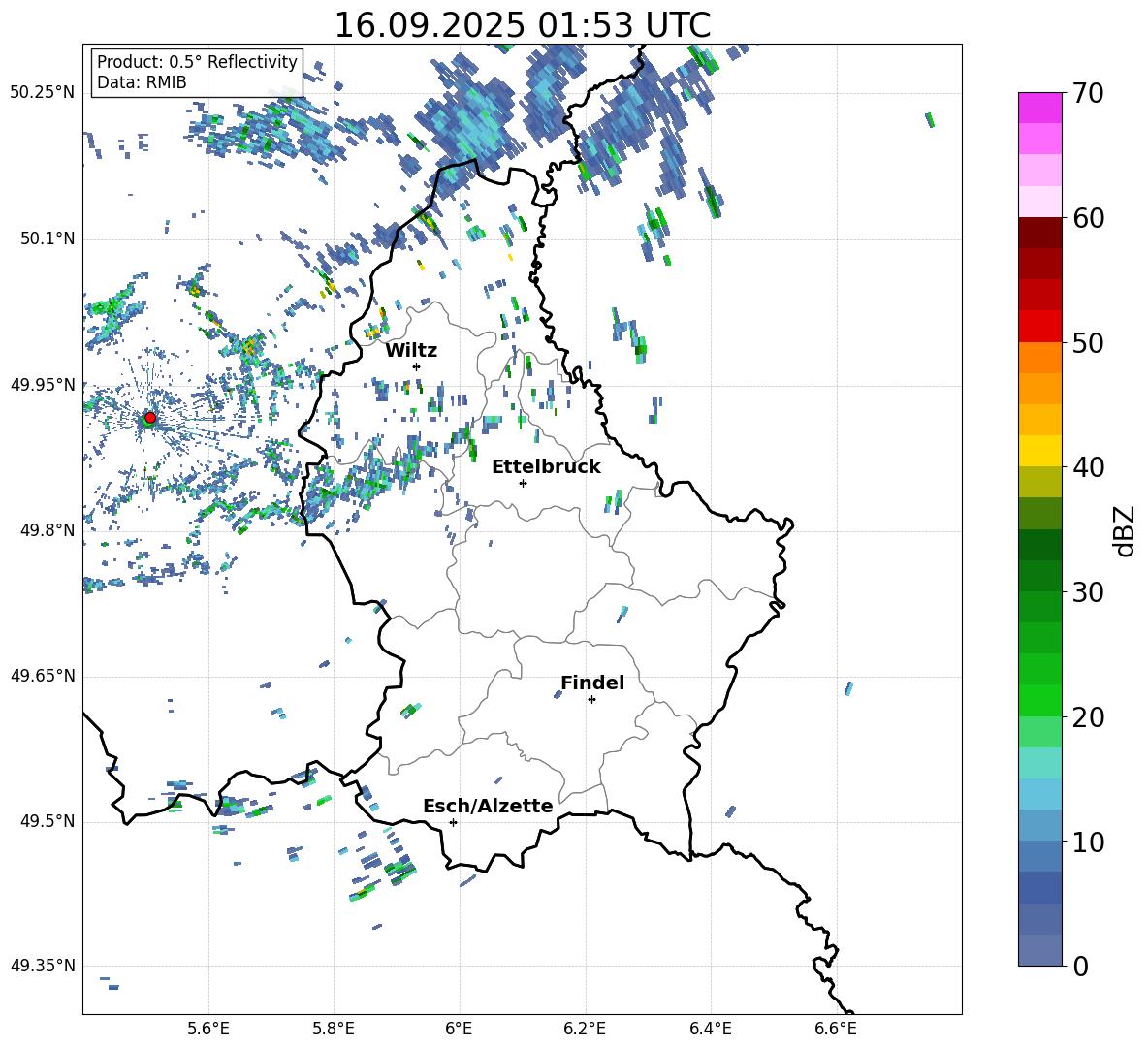Click the Wiltz city label
Viewport: 1148px width, 1048px height.
coord(411,351)
